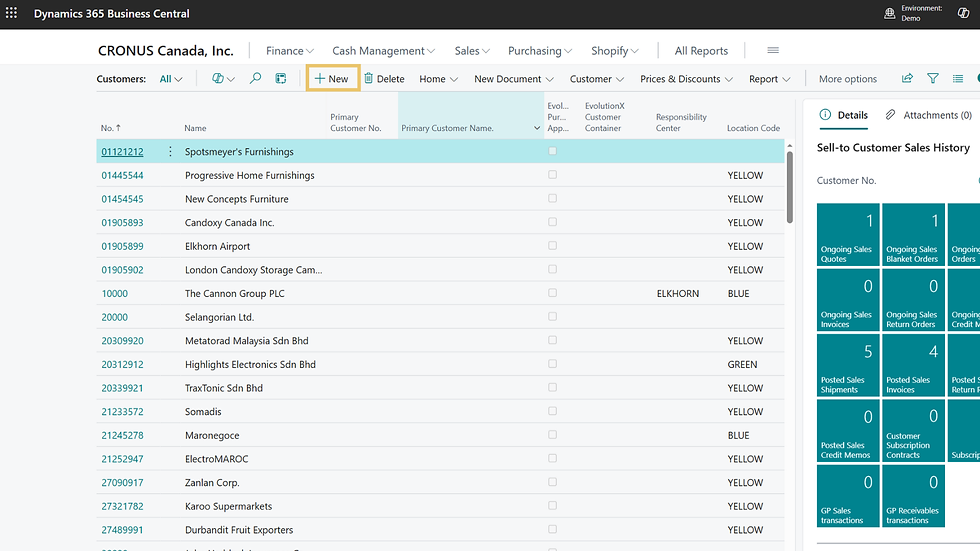Click the Share icon in the toolbar

tap(907, 79)
